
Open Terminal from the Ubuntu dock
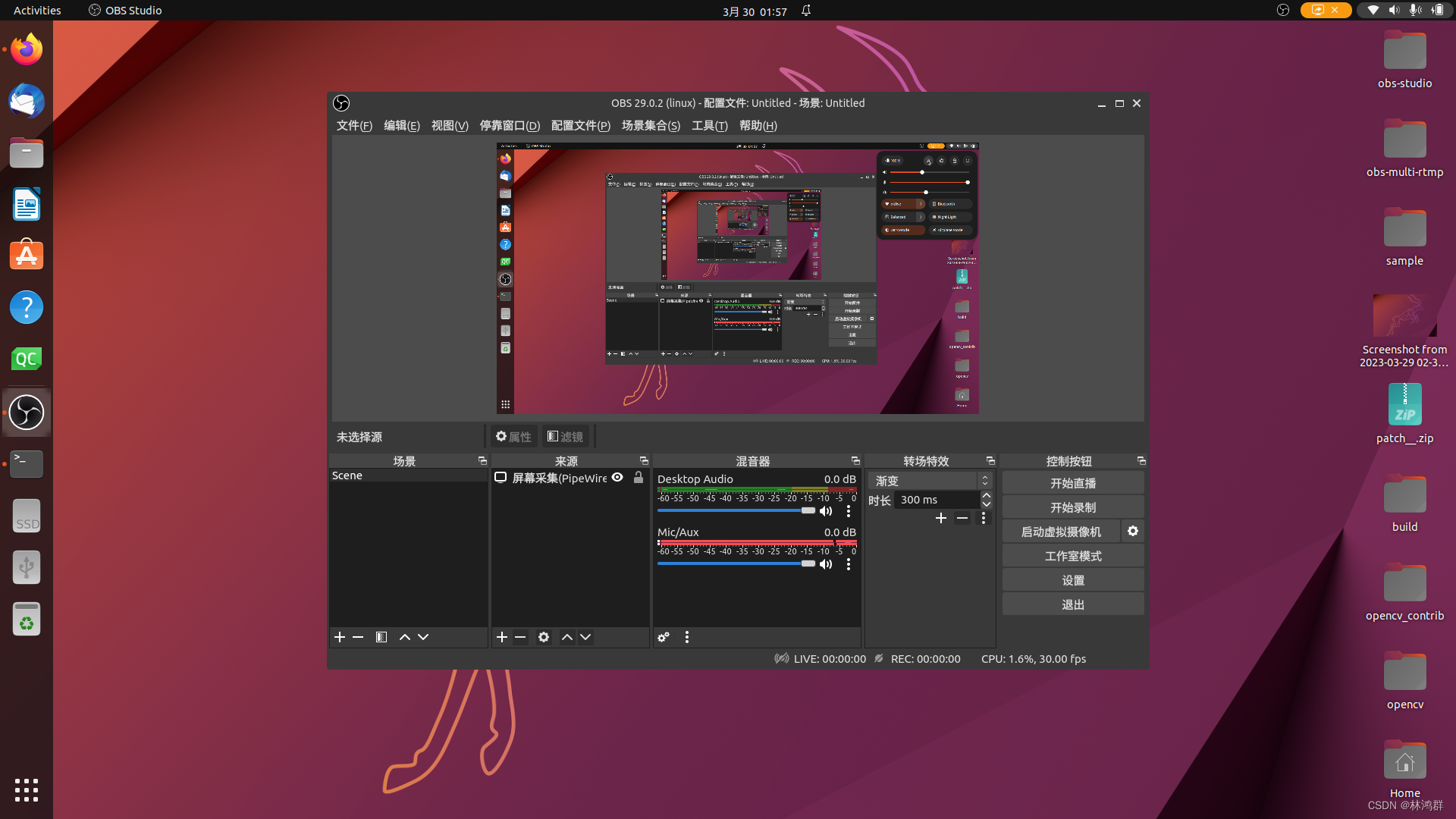(27, 463)
